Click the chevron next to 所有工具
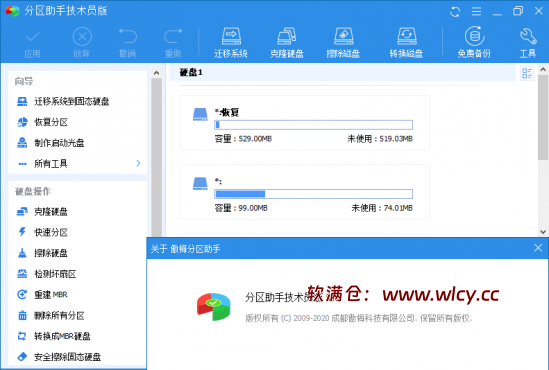The width and height of the screenshot is (549, 370). click(138, 163)
